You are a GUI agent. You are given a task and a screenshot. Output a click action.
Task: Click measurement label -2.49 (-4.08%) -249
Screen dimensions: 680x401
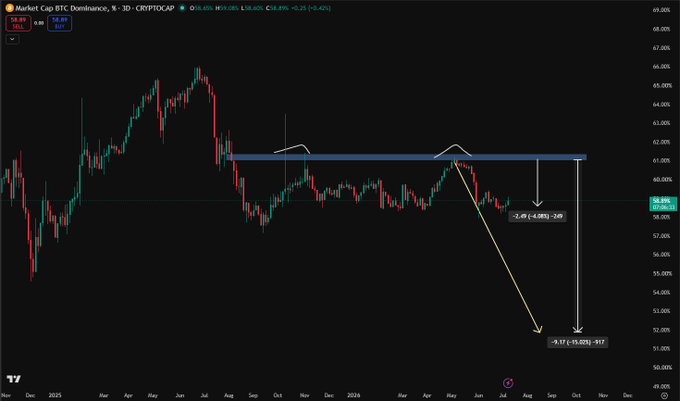point(537,216)
